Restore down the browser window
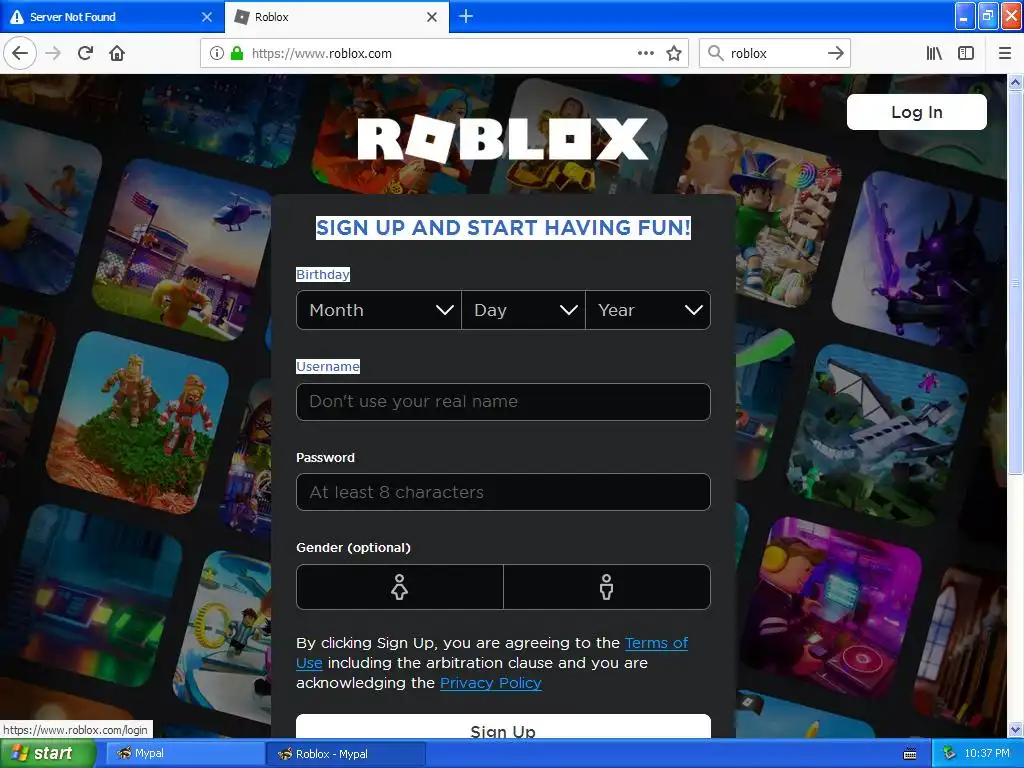 988,16
